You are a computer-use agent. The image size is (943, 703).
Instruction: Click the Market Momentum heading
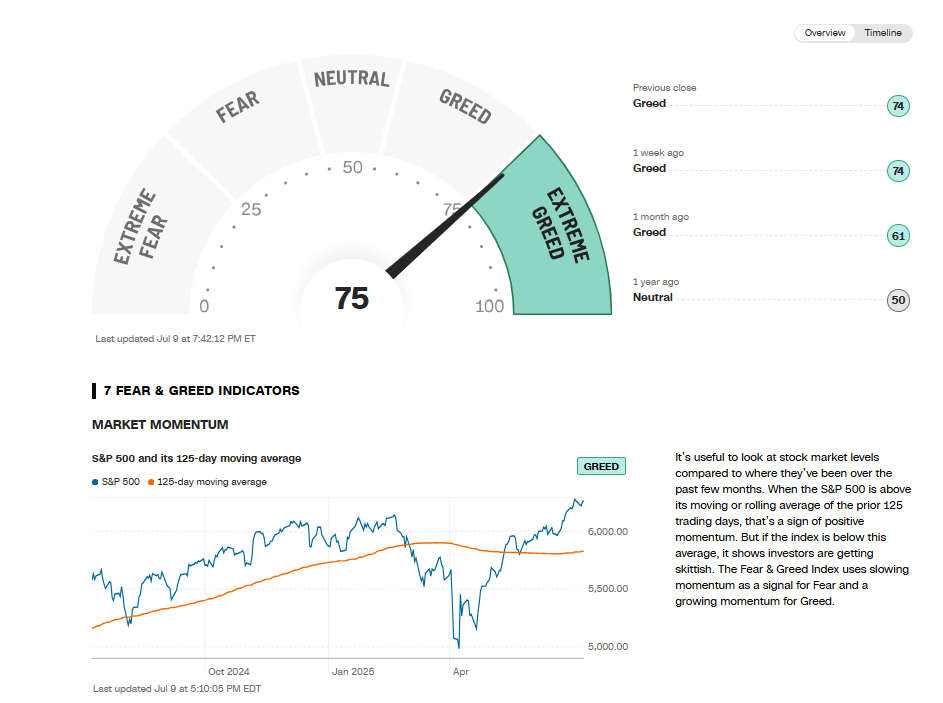[160, 425]
